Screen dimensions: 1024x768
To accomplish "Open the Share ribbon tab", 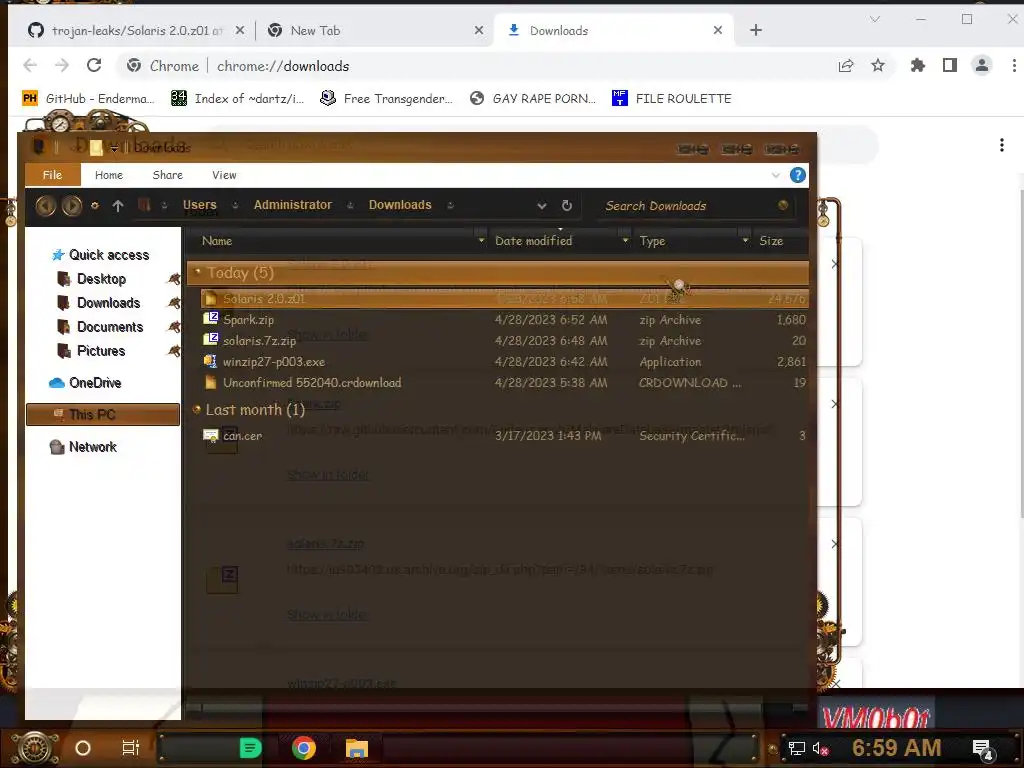I will click(167, 175).
